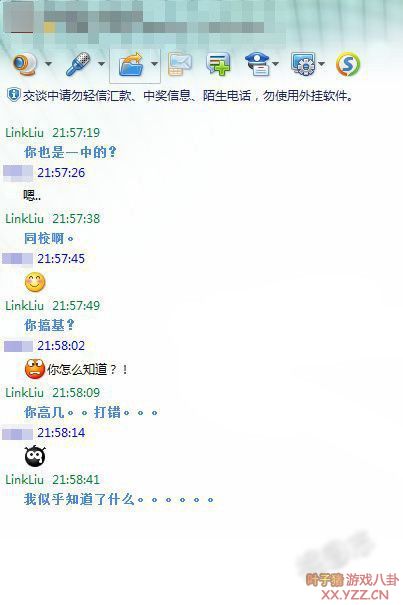Image resolution: width=403 pixels, height=605 pixels.
Task: Click the blue shield security notice icon
Action: click(13, 95)
